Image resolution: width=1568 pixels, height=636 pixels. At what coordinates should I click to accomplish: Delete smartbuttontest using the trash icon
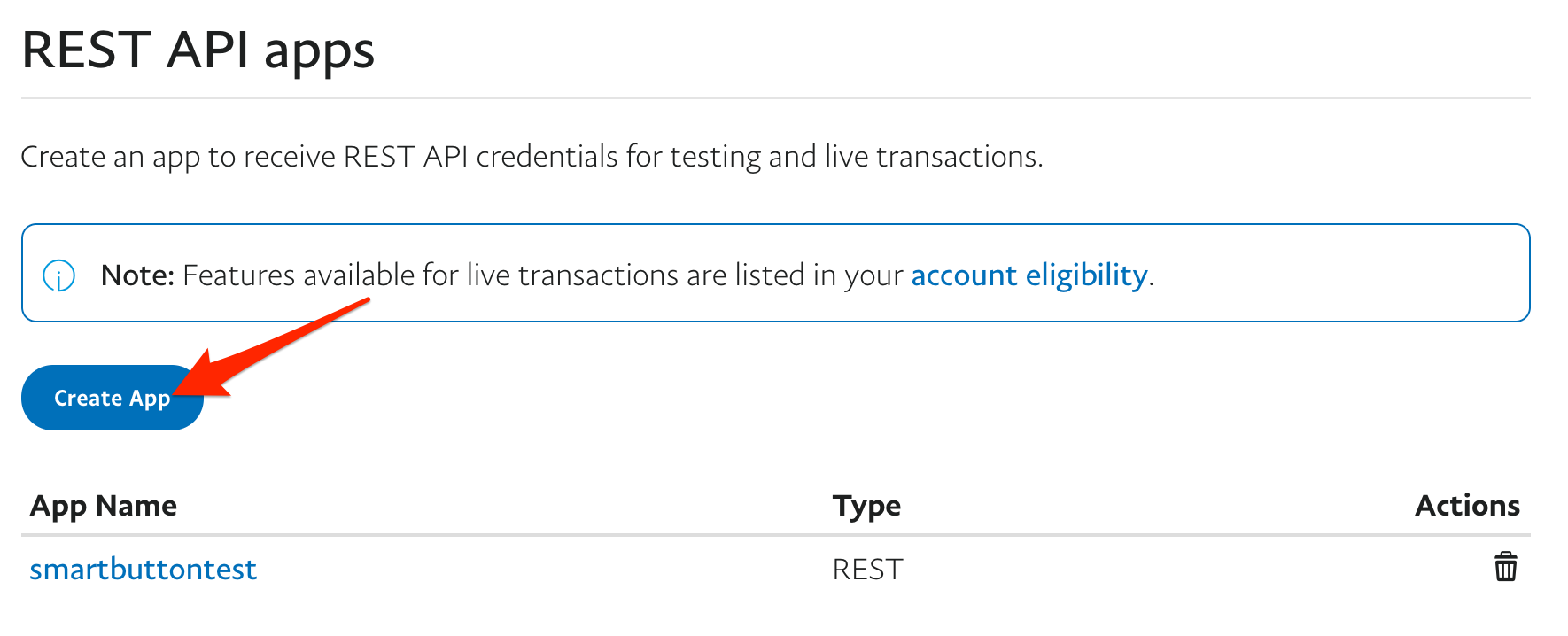click(x=1505, y=567)
